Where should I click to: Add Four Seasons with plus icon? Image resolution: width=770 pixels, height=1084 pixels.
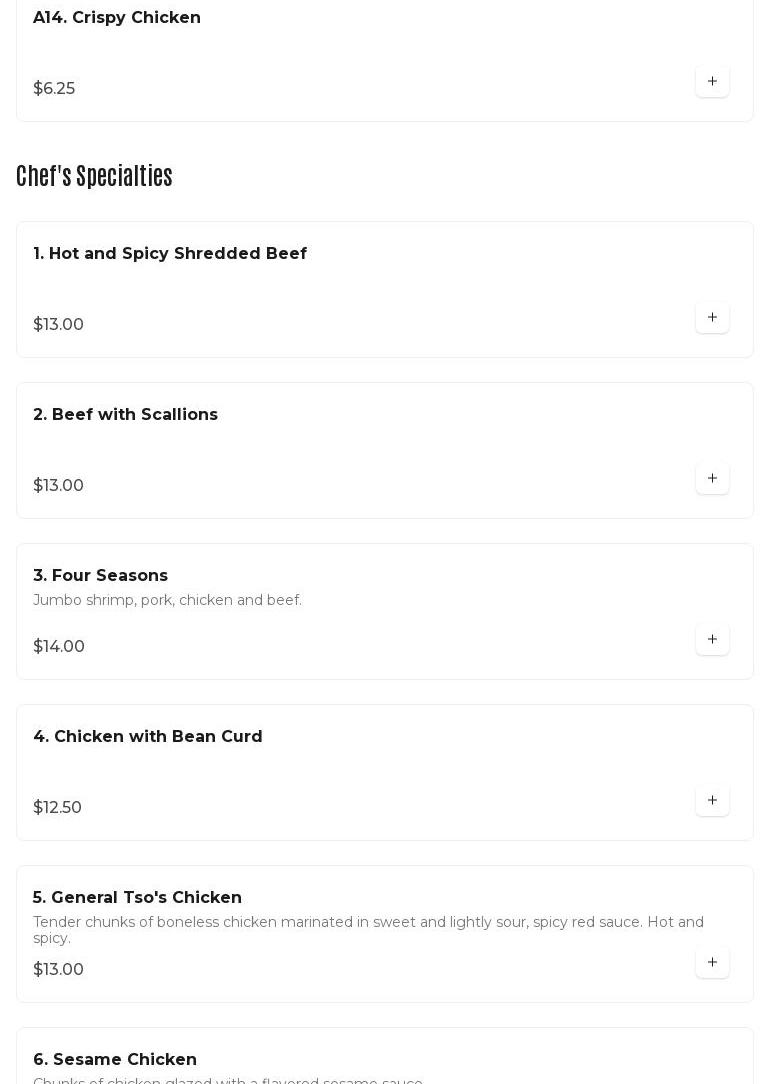coord(712,639)
